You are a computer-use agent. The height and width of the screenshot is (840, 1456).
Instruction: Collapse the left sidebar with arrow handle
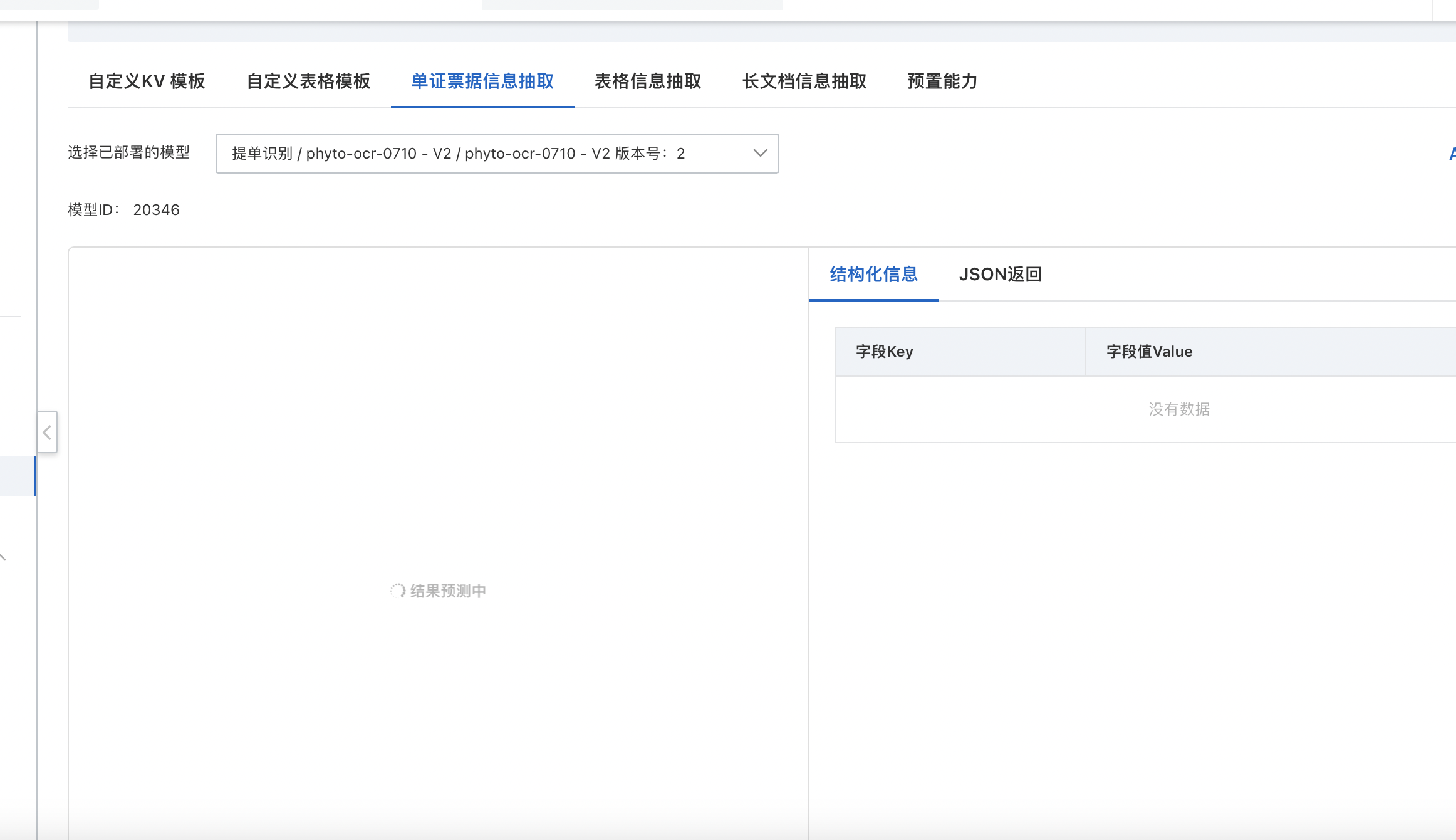coord(47,432)
